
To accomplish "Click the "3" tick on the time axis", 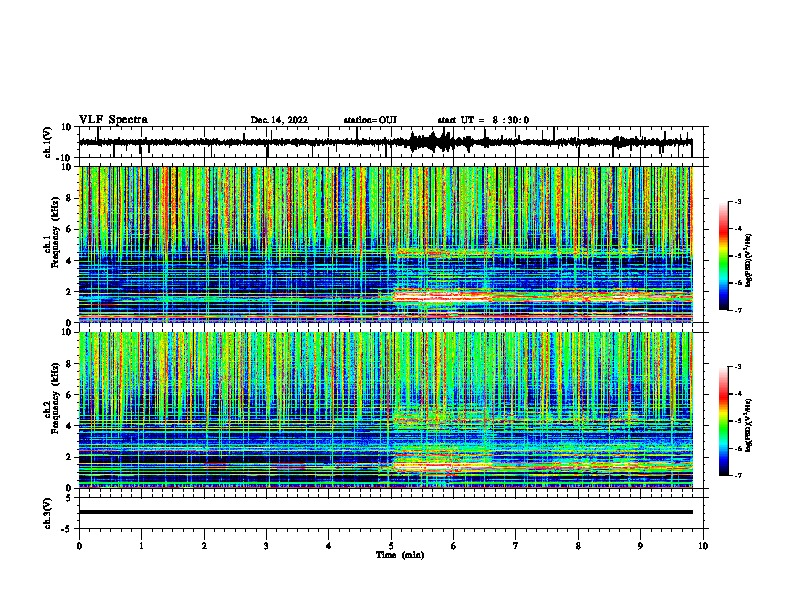I will tap(266, 546).
